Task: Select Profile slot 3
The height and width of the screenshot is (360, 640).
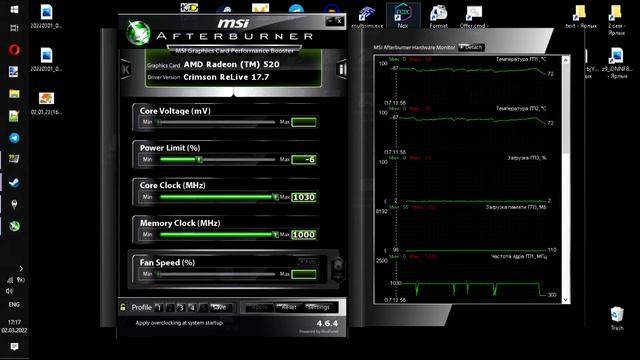Action: click(181, 307)
